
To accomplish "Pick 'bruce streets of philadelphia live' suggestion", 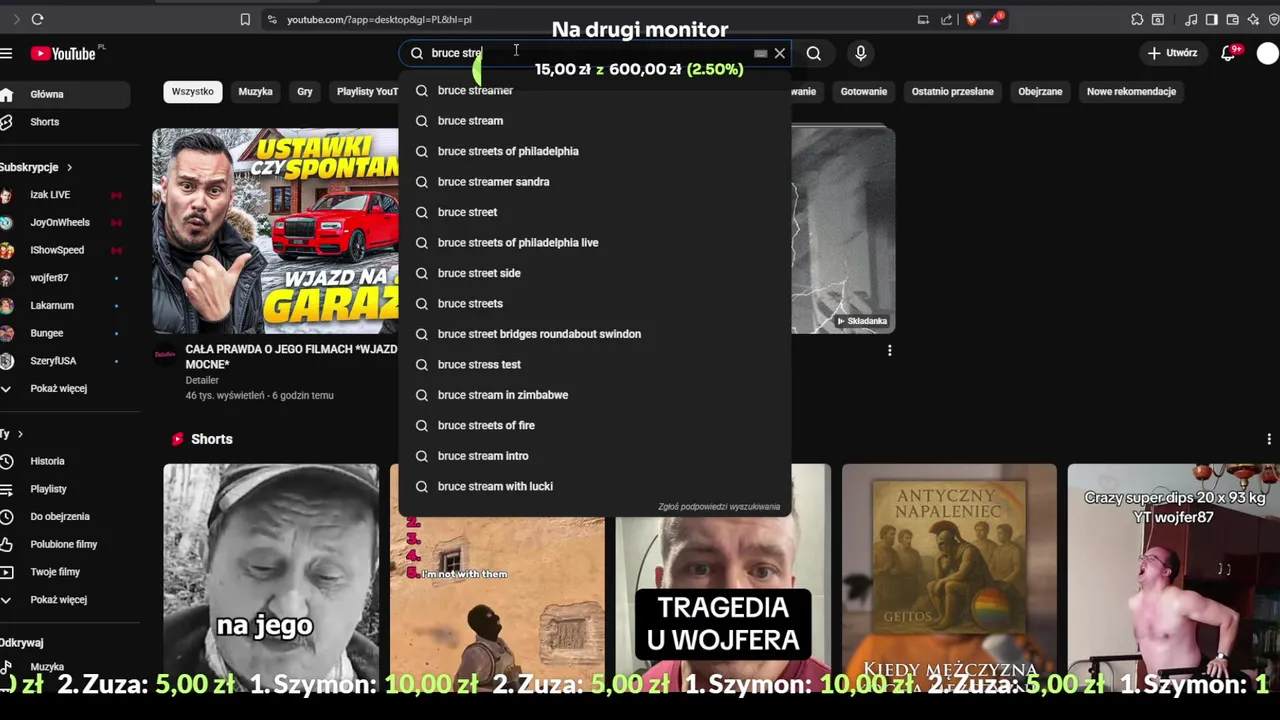I will [595, 243].
